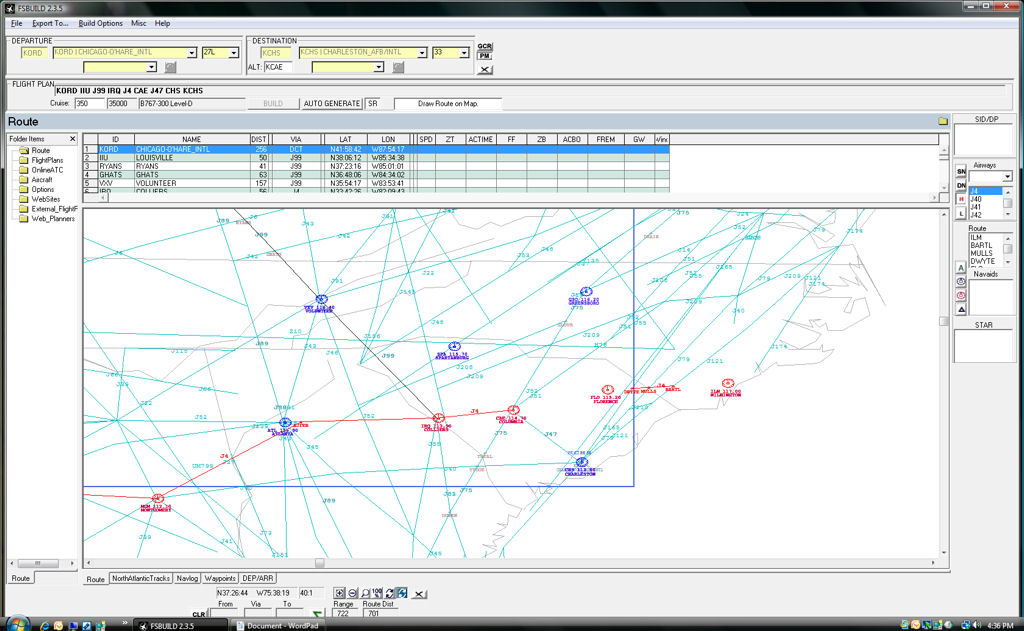Open the Export To menu

pyautogui.click(x=50, y=23)
